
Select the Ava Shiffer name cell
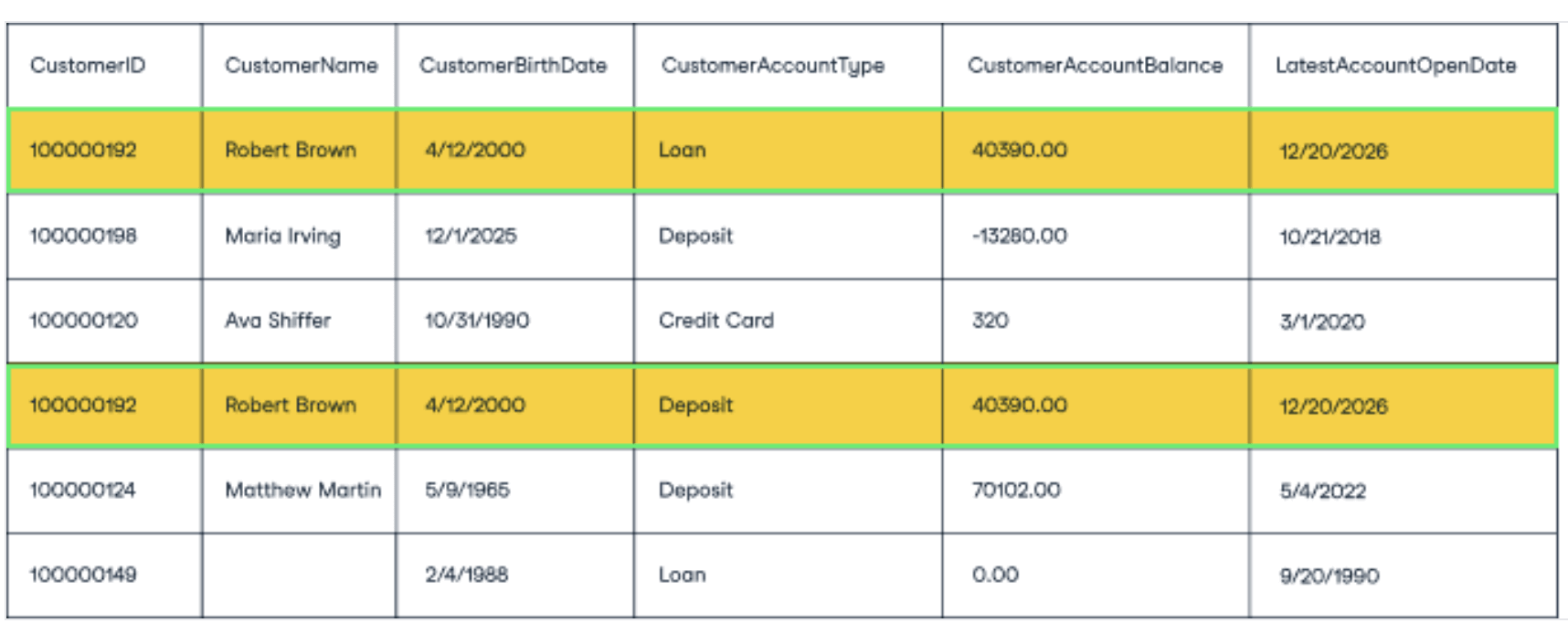[x=299, y=321]
